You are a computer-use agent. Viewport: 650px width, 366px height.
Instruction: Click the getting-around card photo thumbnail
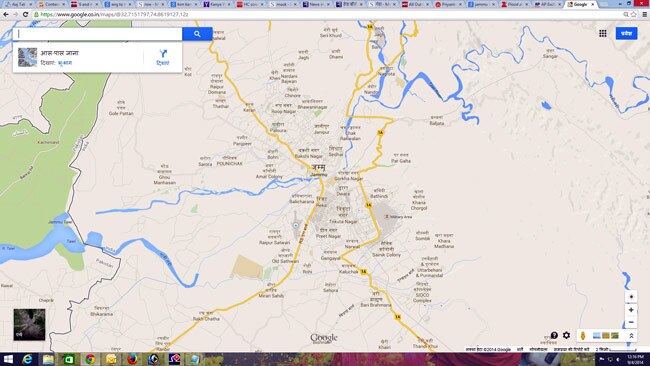27,57
